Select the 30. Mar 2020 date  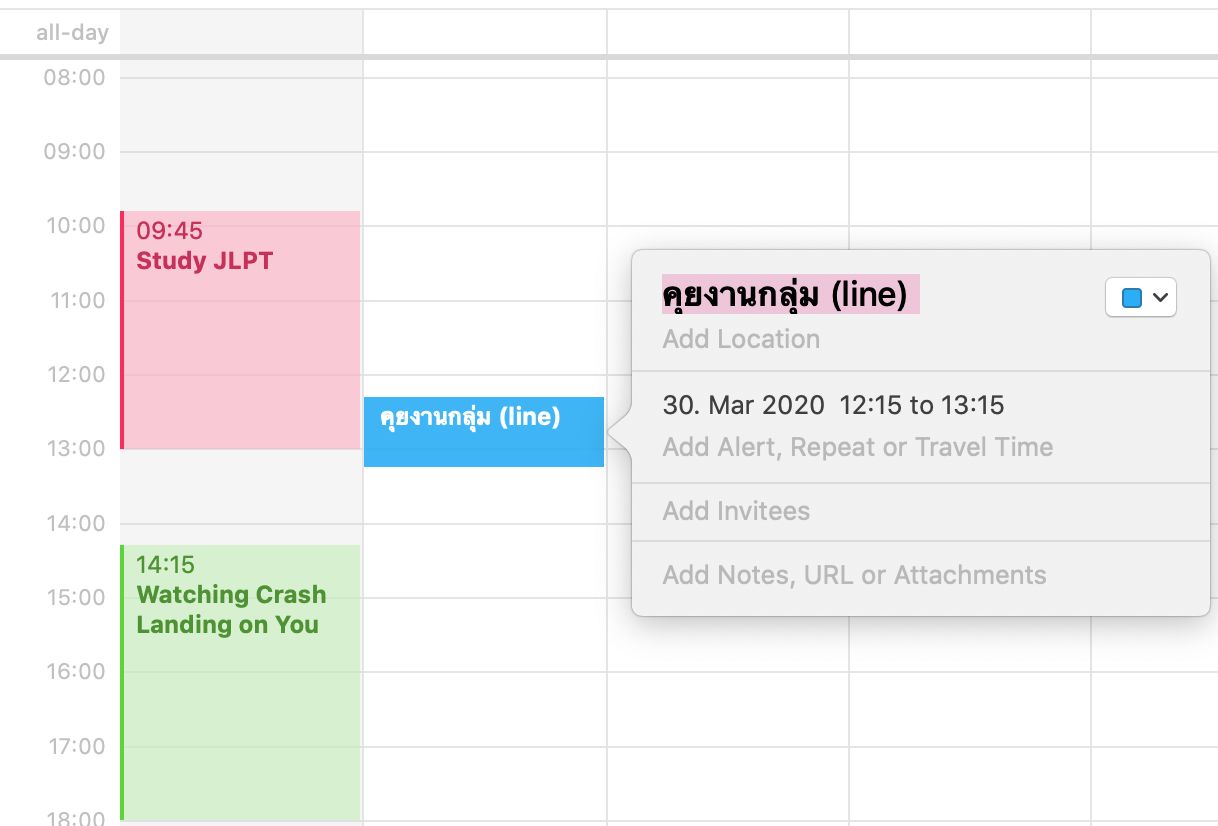point(743,405)
